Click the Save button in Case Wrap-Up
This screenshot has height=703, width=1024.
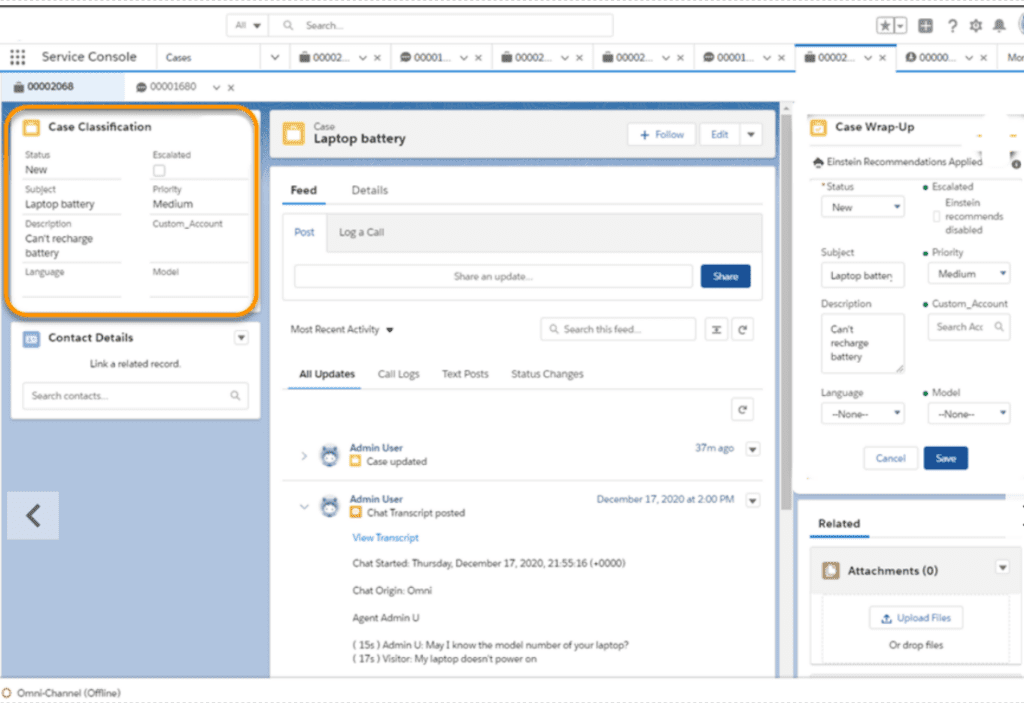point(945,458)
